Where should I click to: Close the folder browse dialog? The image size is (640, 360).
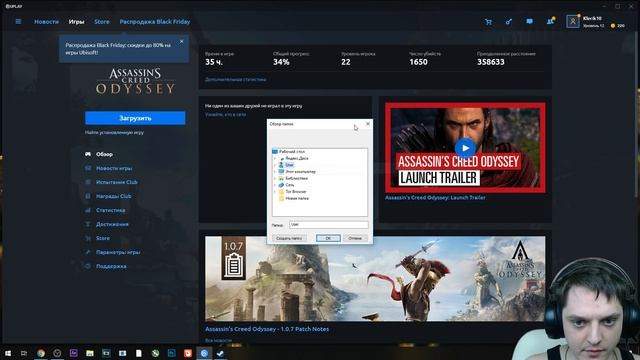(x=368, y=124)
